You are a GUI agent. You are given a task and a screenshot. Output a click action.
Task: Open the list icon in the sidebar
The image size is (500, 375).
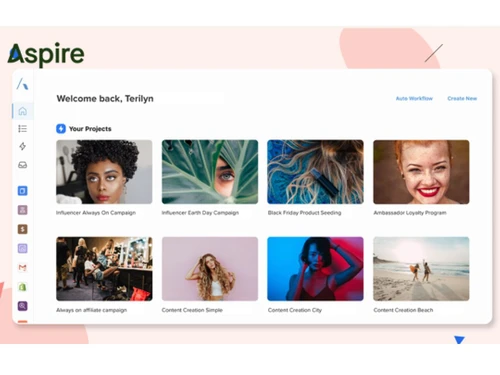(x=23, y=129)
